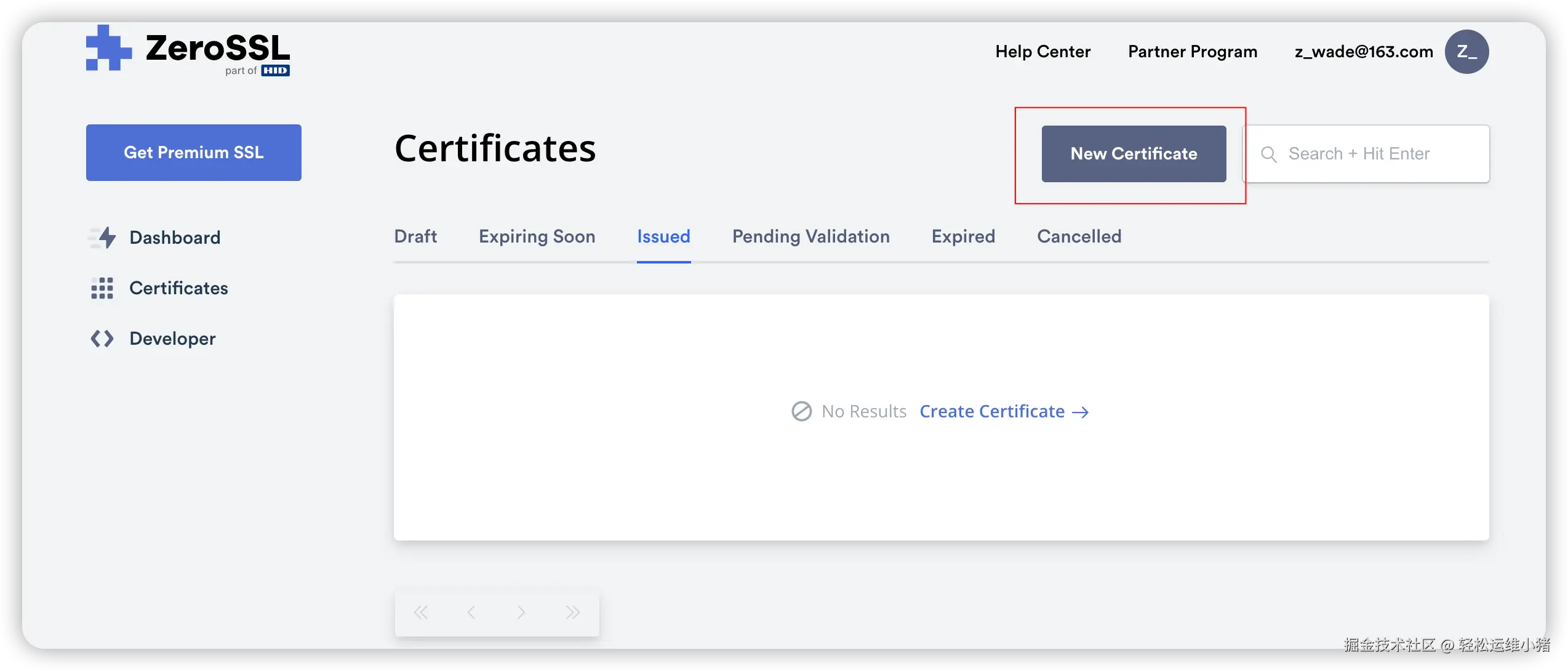Image resolution: width=1568 pixels, height=671 pixels.
Task: Click the ZeroSSL logo icon
Action: tap(108, 49)
